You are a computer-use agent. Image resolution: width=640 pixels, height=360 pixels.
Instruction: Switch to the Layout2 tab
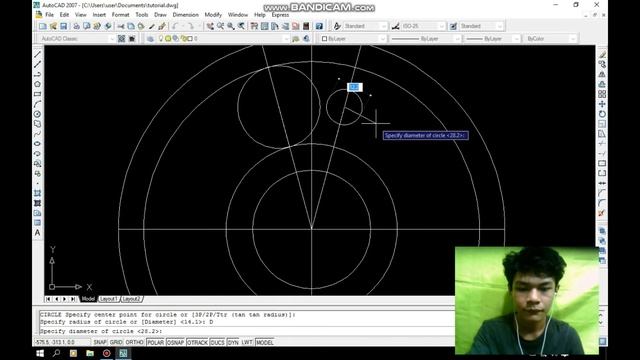(131, 299)
